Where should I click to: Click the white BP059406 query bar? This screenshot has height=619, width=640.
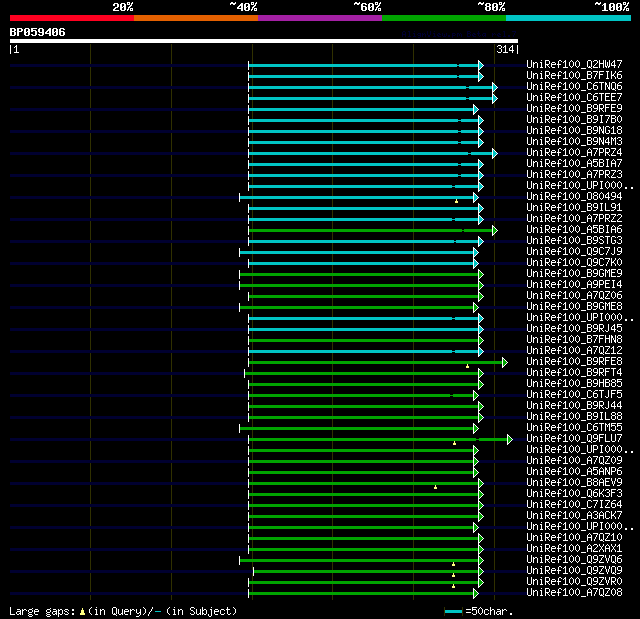(263, 41)
